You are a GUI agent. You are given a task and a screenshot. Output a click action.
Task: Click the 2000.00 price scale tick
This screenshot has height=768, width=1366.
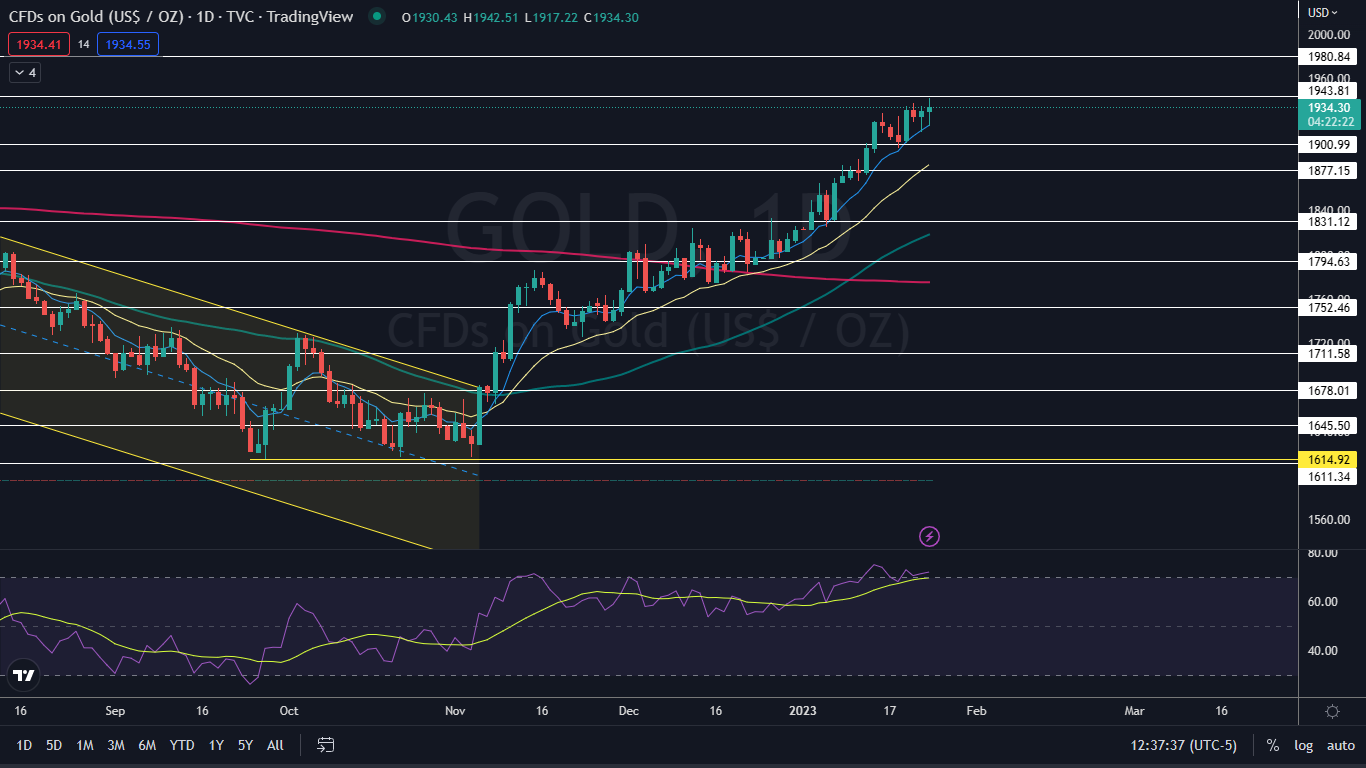coord(1330,35)
